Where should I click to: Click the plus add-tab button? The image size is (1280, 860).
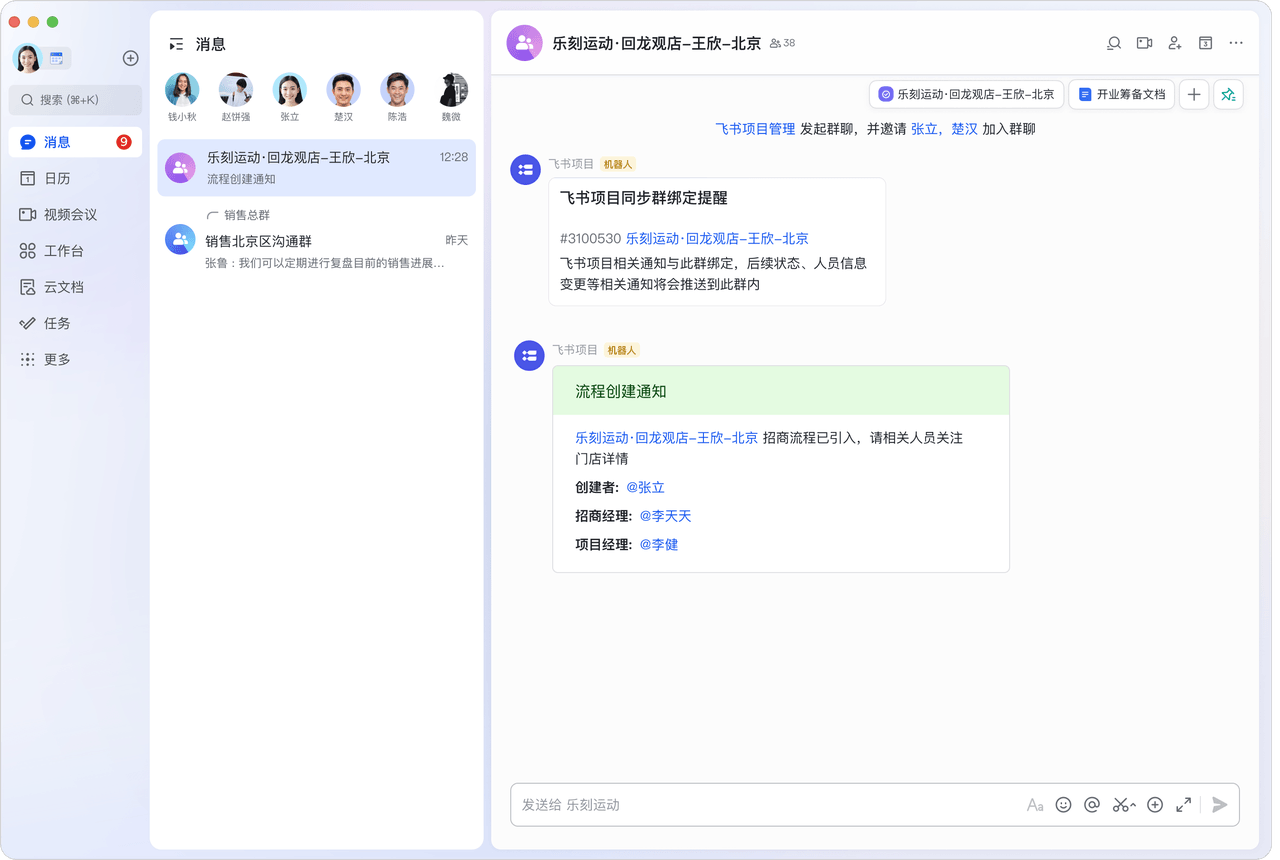point(1193,94)
